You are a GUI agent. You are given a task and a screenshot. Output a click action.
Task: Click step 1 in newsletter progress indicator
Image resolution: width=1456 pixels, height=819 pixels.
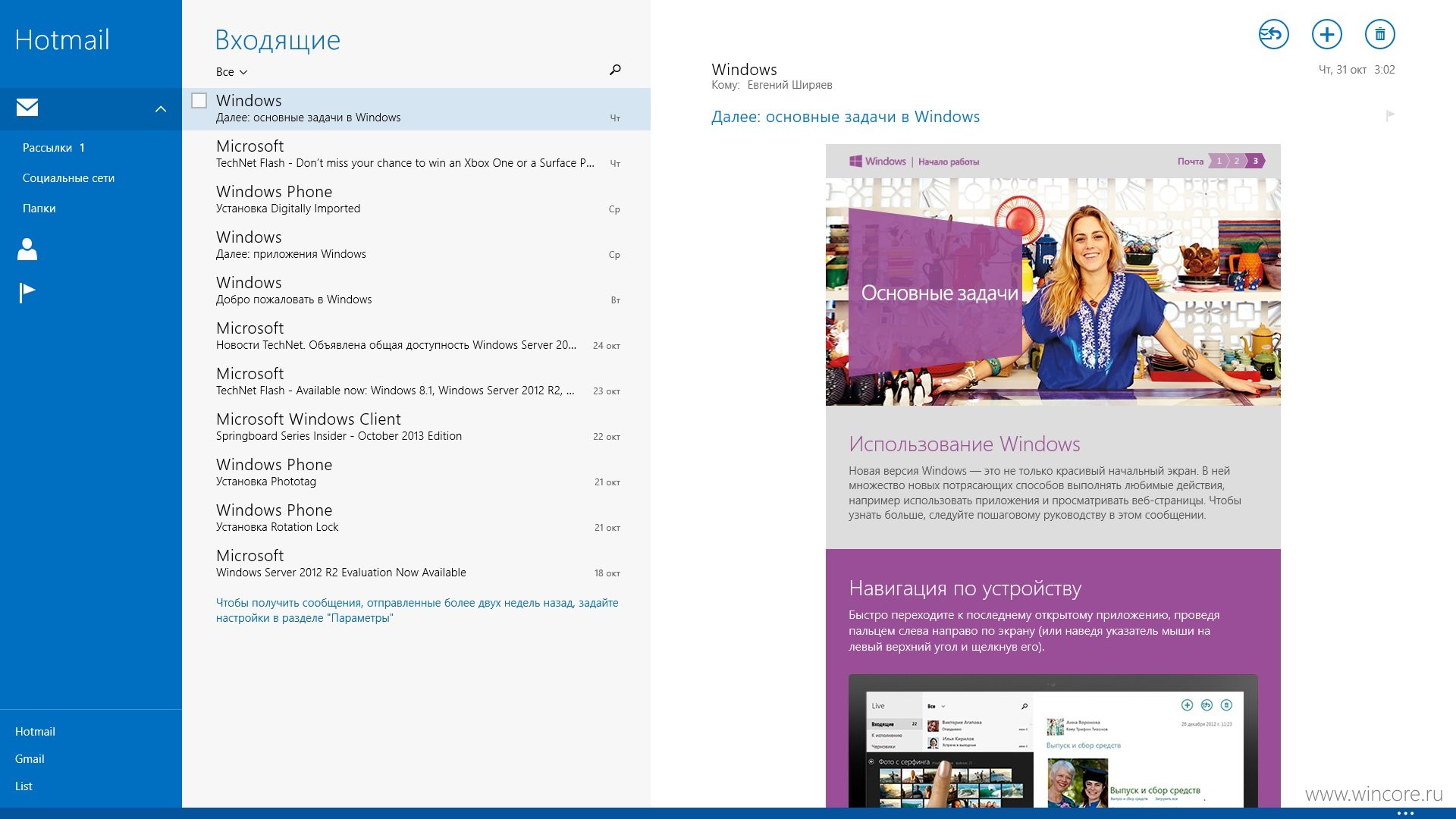tap(1219, 161)
